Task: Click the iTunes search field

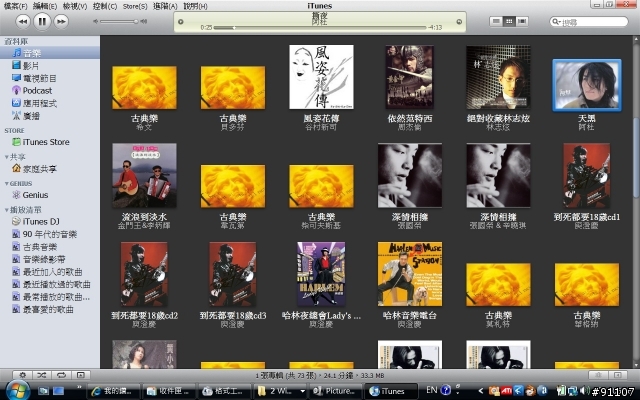Action: (x=589, y=22)
